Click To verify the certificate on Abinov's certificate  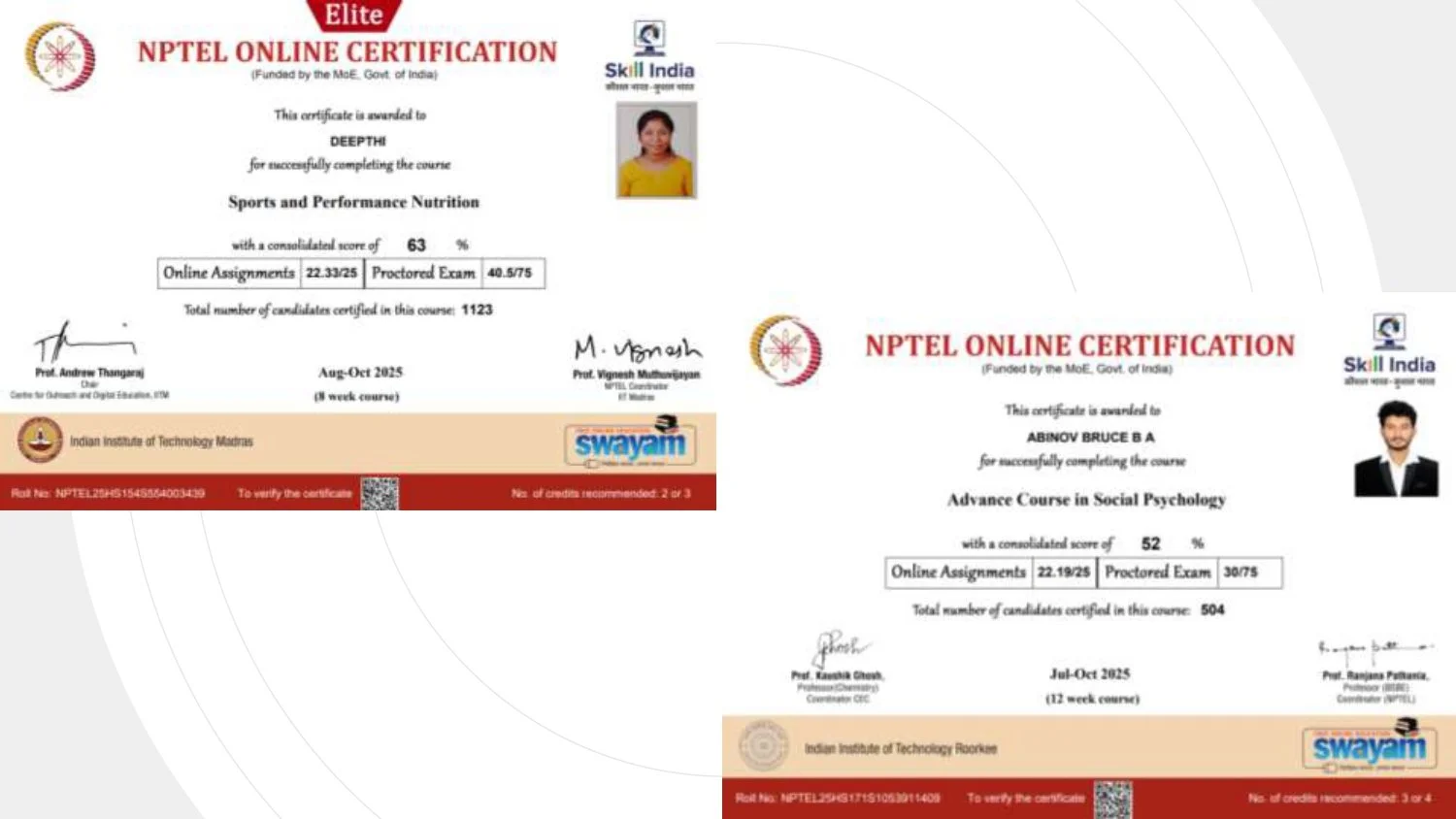[1026, 799]
